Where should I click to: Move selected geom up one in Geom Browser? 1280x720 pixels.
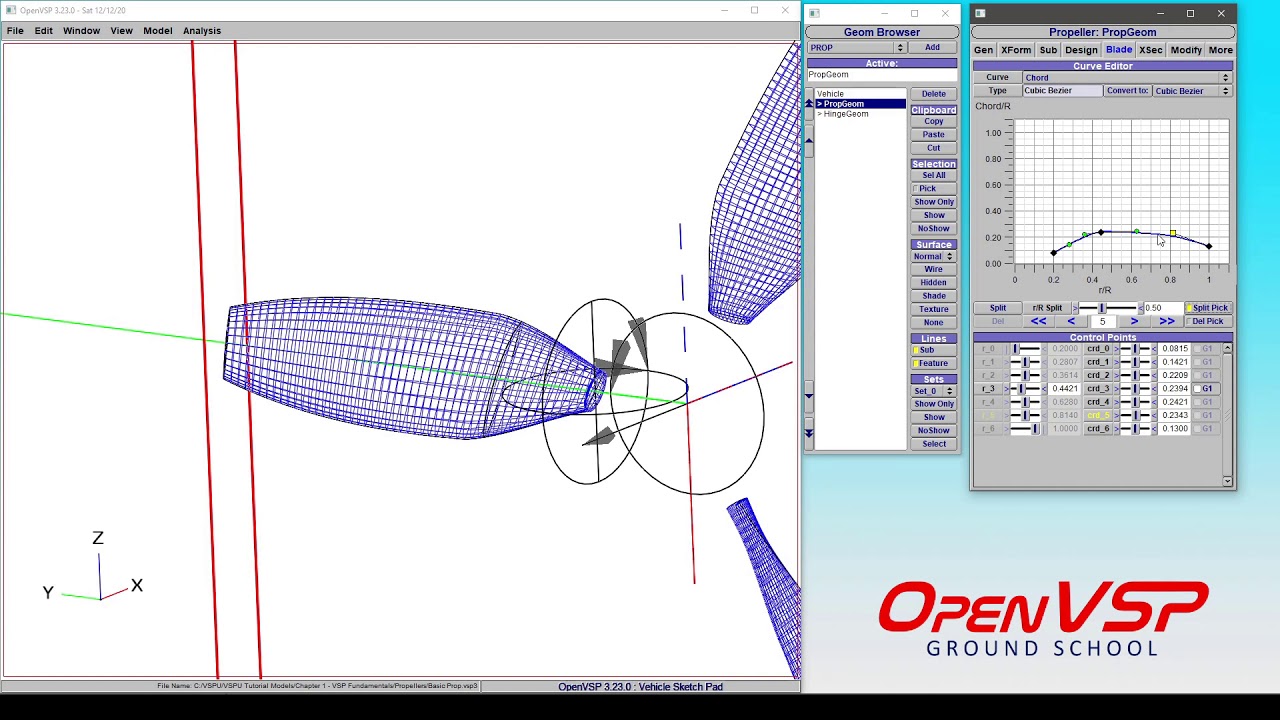809,140
